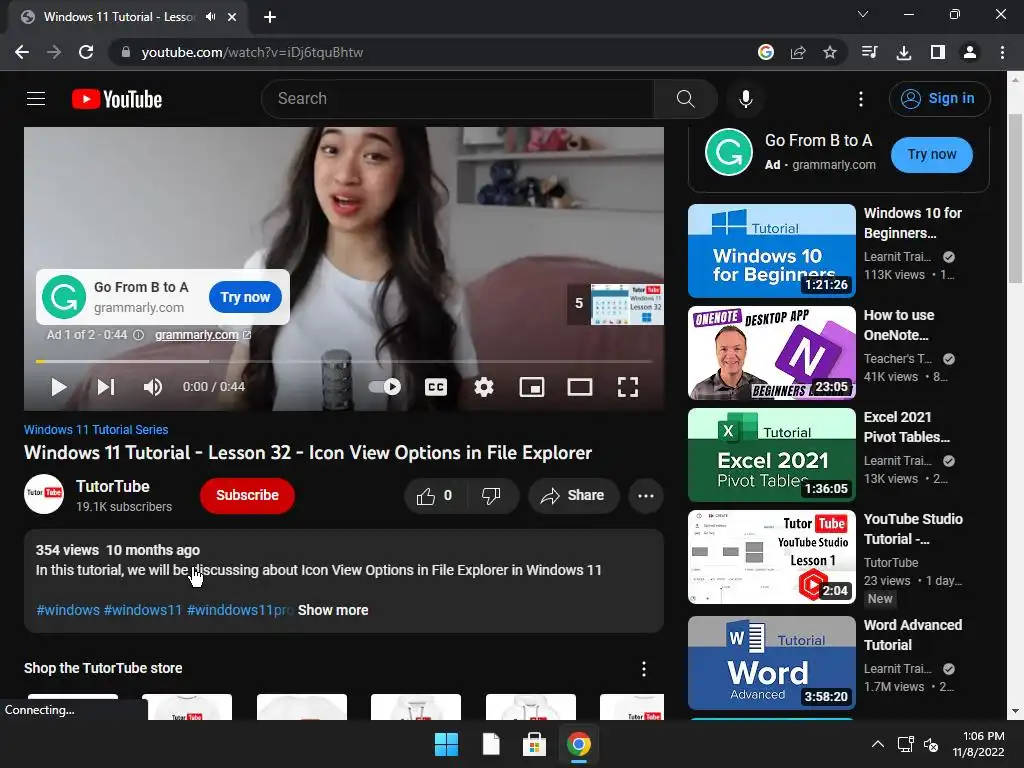The height and width of the screenshot is (768, 1024).
Task: Open media controls icon in Chrome toolbar
Action: 870,52
